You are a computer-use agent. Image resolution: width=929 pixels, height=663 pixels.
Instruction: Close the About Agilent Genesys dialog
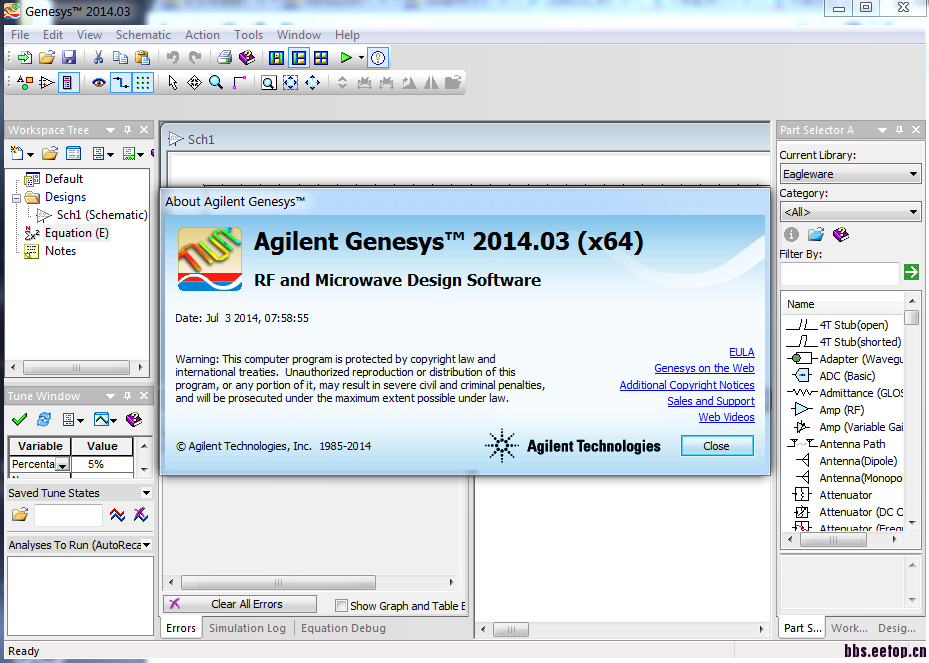[x=717, y=446]
